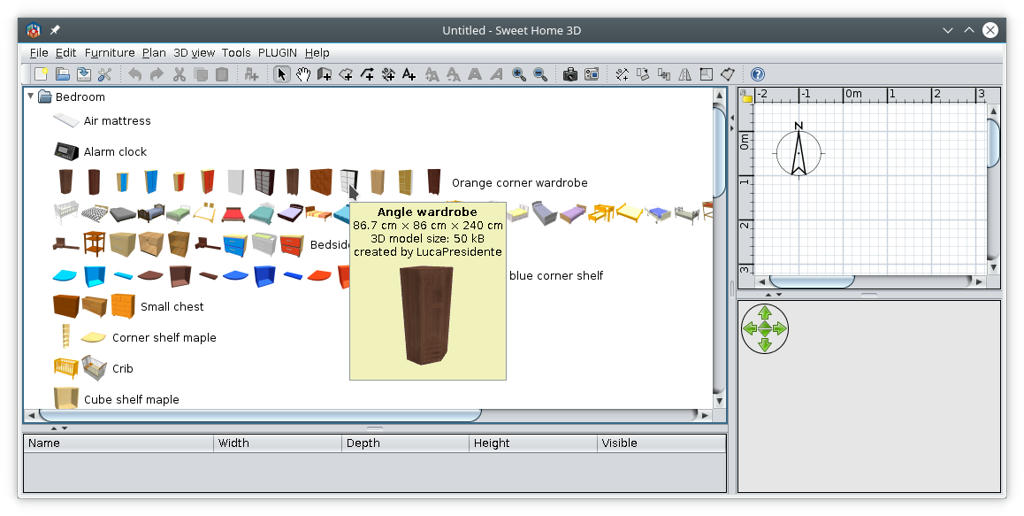Click the plan vertical scrollbar down arrow
The width and height of the screenshot is (1024, 516).
click(x=993, y=268)
